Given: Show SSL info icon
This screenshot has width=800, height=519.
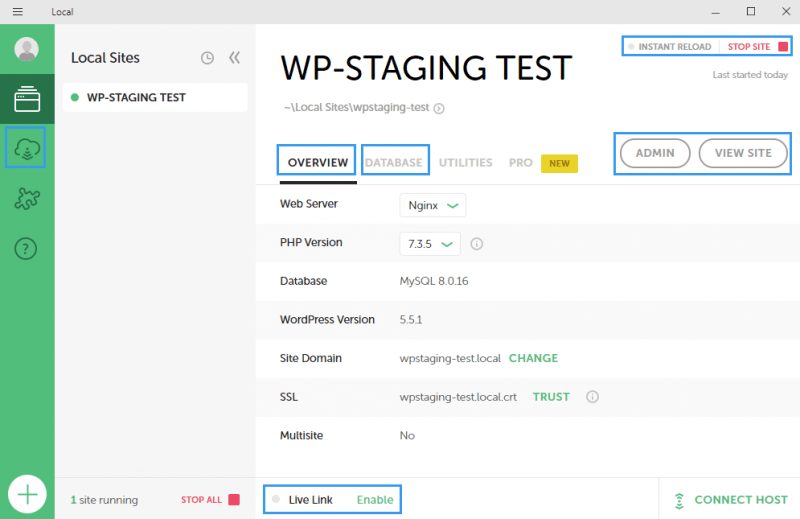Looking at the screenshot, I should [x=592, y=397].
